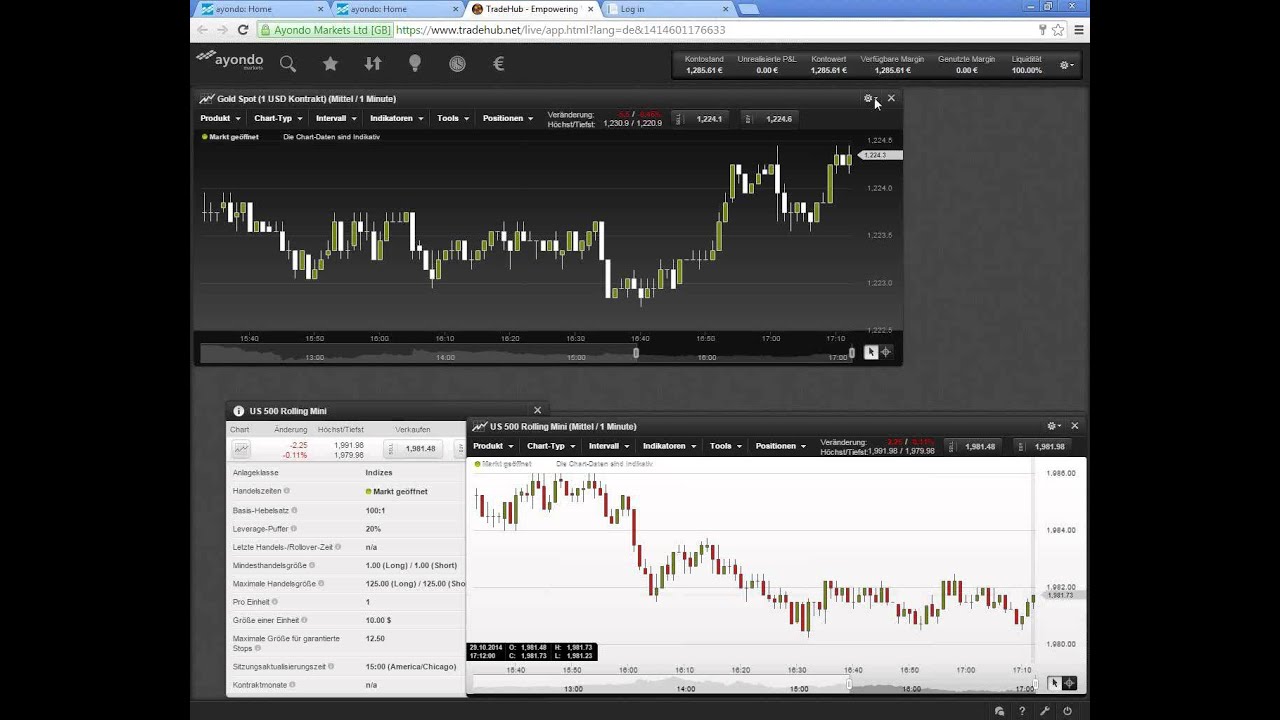Viewport: 1280px width, 720px height.
Task: Click info icon next to Leverage-Puffer
Action: point(293,529)
